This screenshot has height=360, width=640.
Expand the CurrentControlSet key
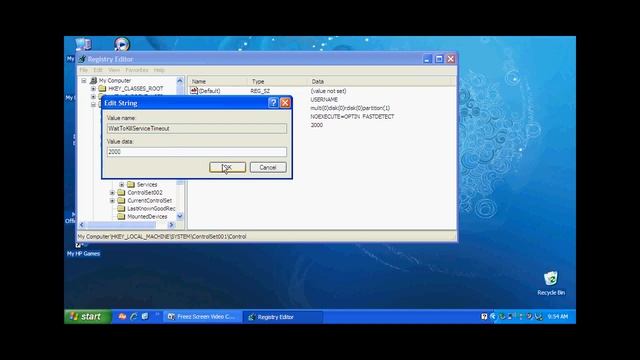[112, 201]
